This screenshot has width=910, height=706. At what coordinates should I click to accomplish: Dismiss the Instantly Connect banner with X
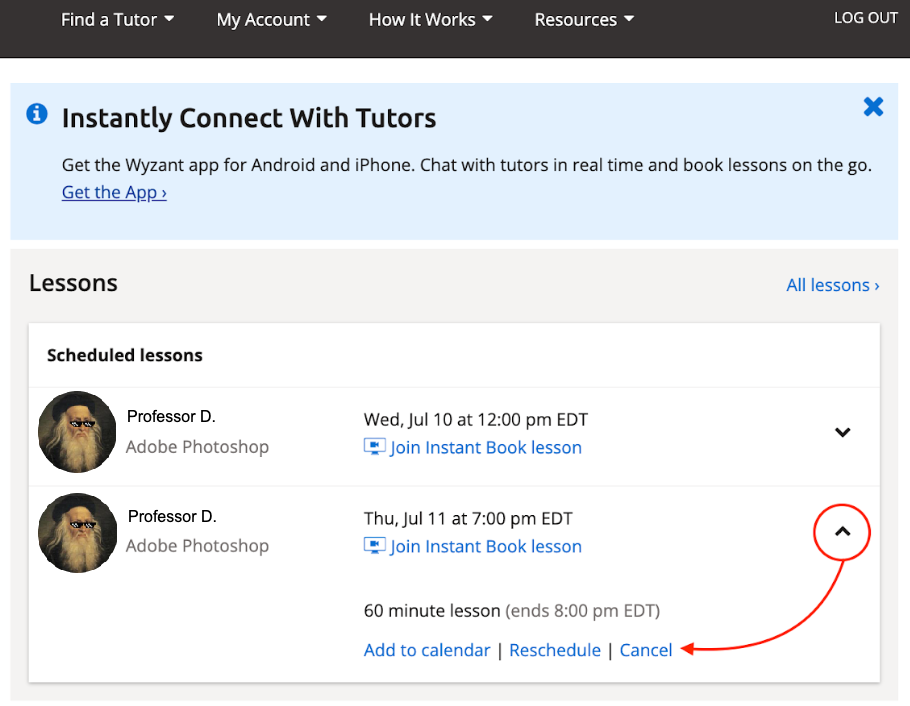pos(873,107)
